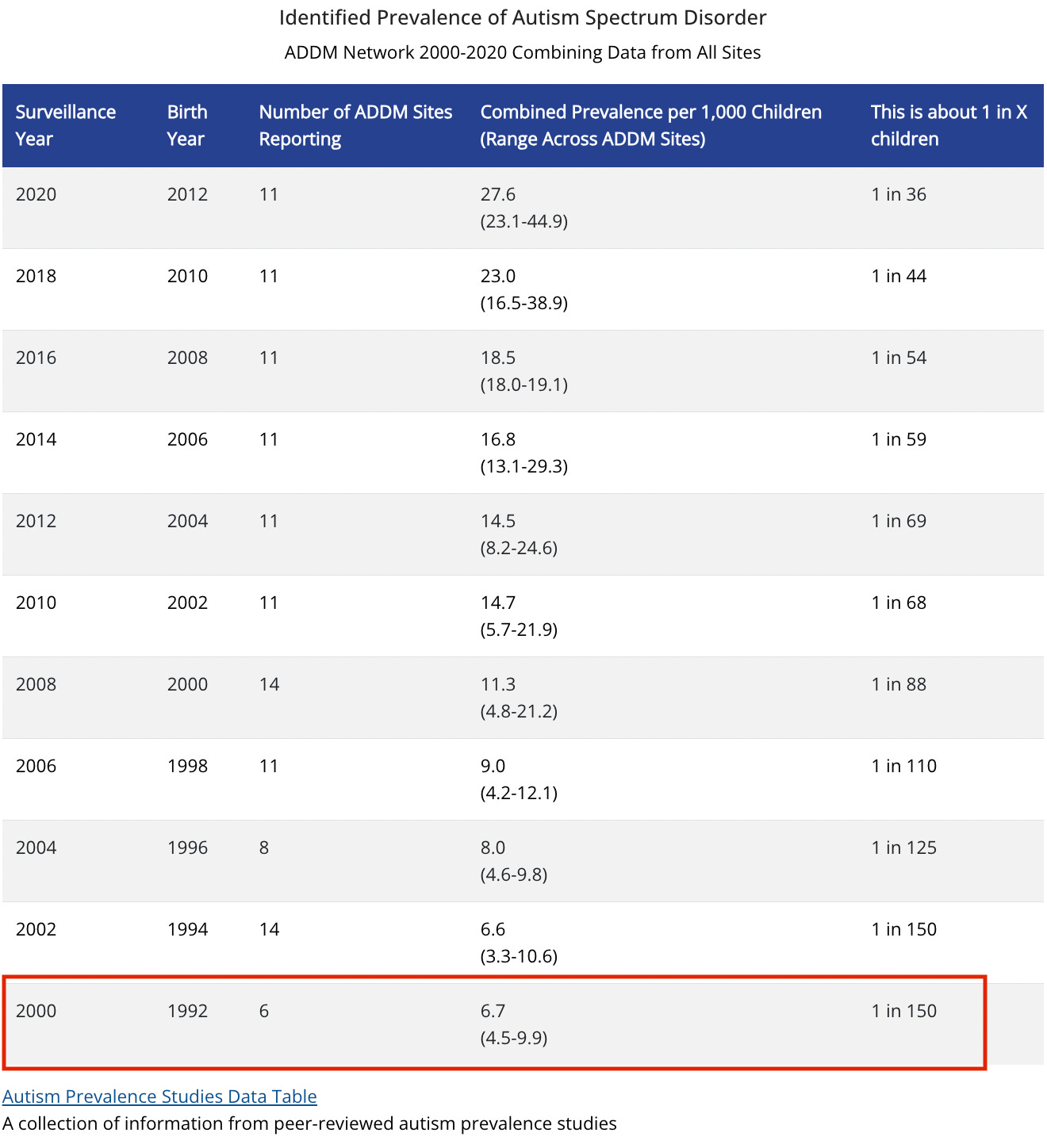Screen dimensions: 1047x1148
Task: Click the 'Combined Prevalence per 1,000 Children' header
Action: tap(650, 125)
